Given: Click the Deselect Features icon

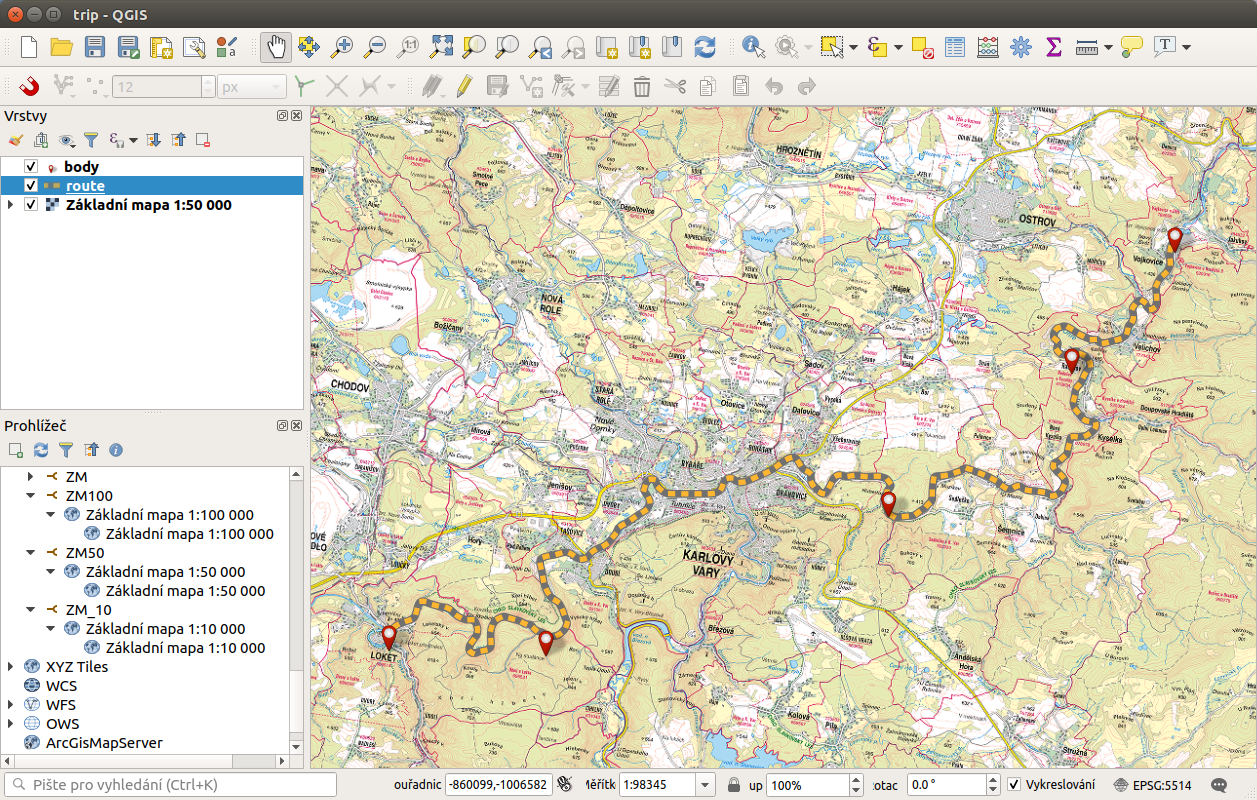Looking at the screenshot, I should [922, 46].
